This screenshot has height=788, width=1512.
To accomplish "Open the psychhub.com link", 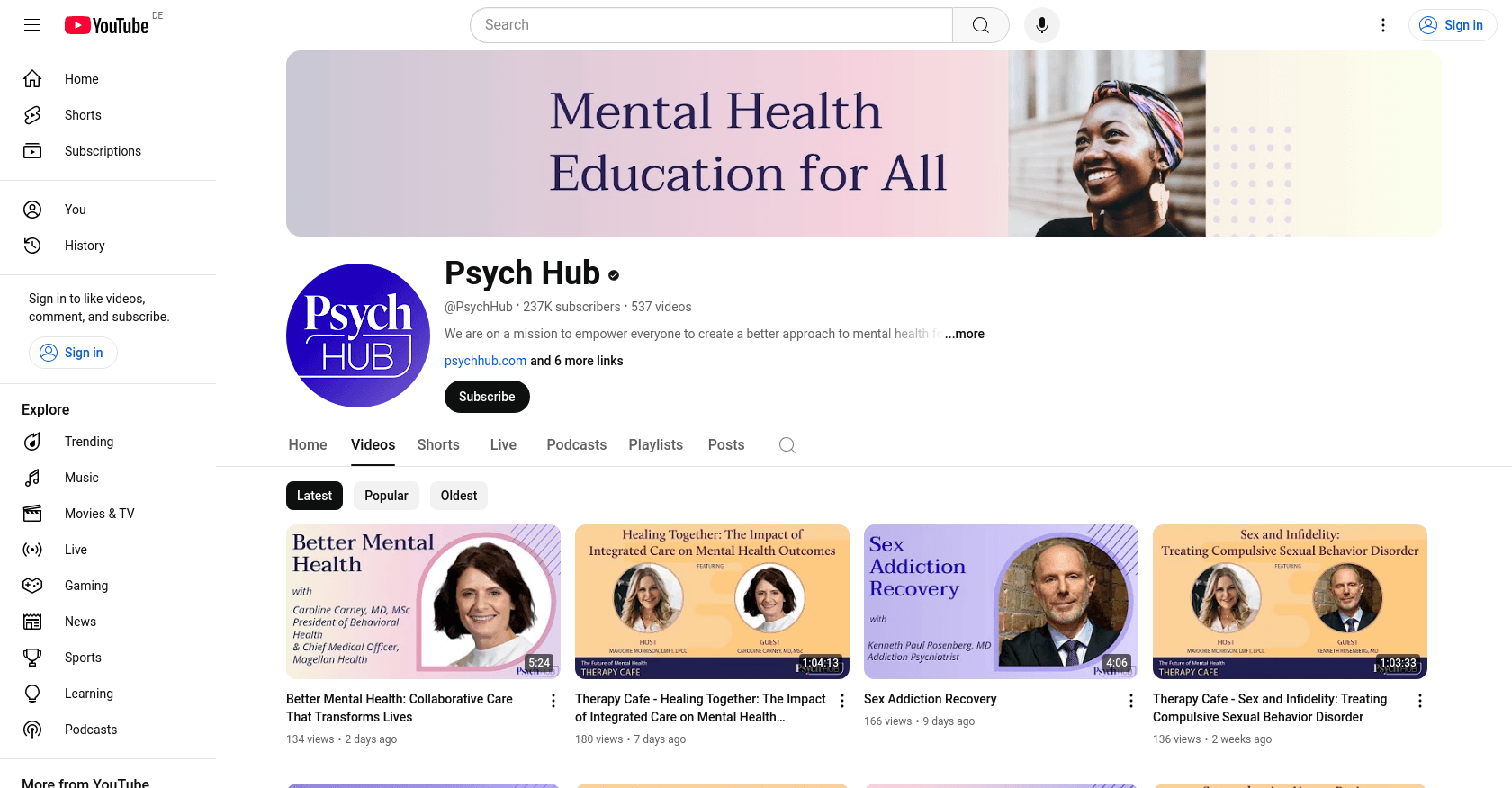I will coord(485,361).
